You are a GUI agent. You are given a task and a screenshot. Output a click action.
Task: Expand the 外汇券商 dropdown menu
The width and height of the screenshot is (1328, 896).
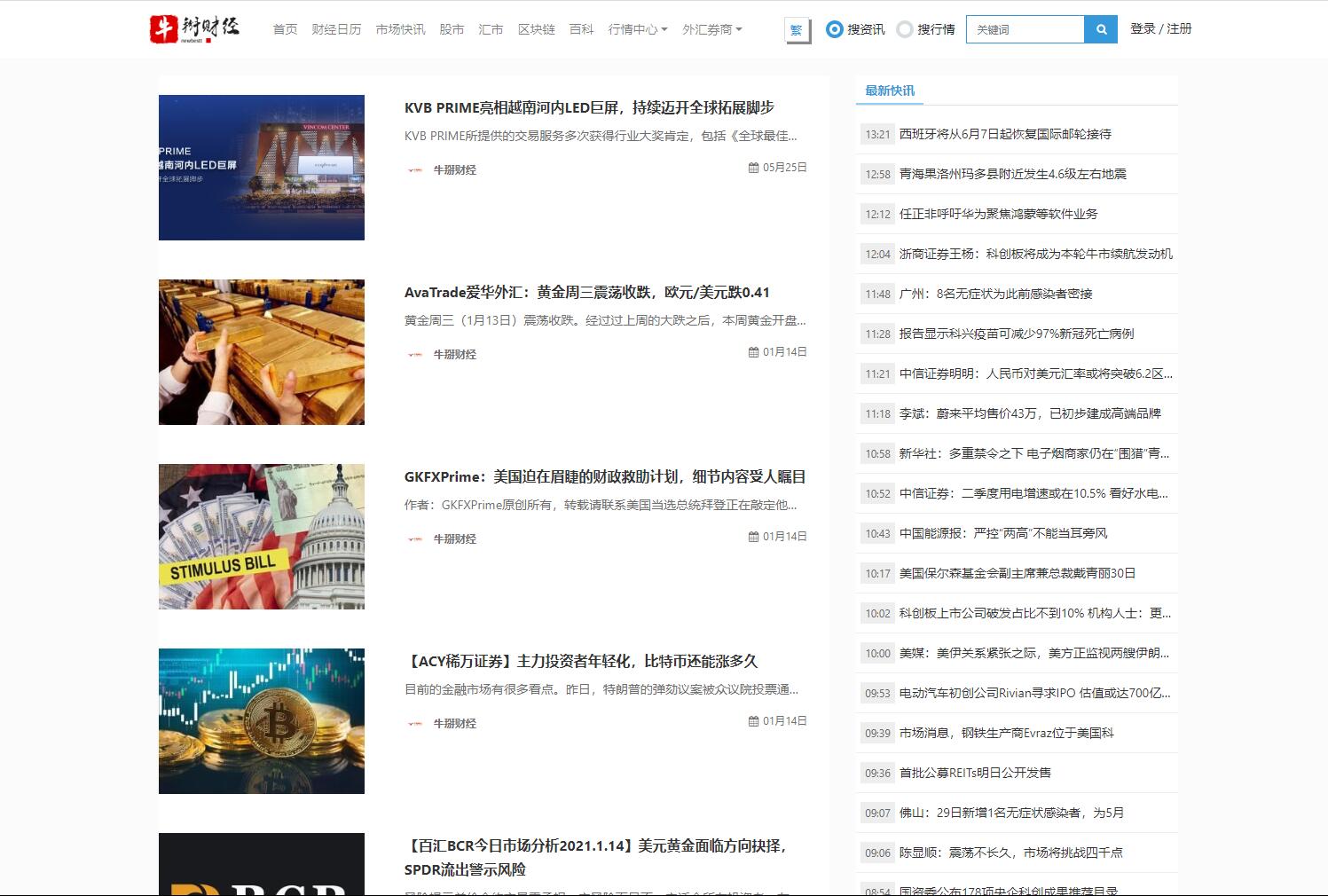711,29
